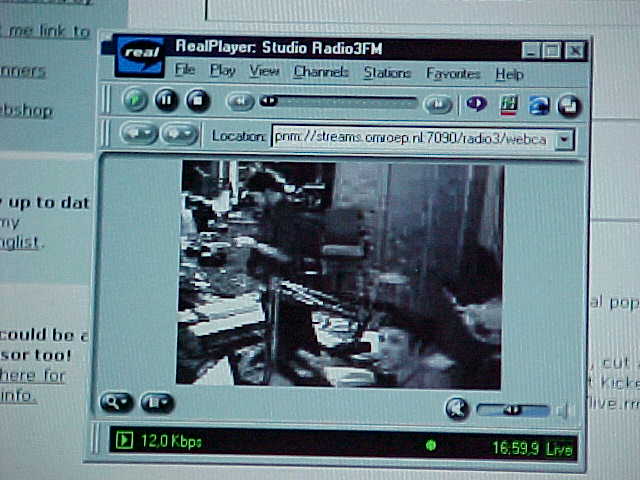Stop playback with the Stop button
The width and height of the screenshot is (640, 480).
click(x=198, y=100)
